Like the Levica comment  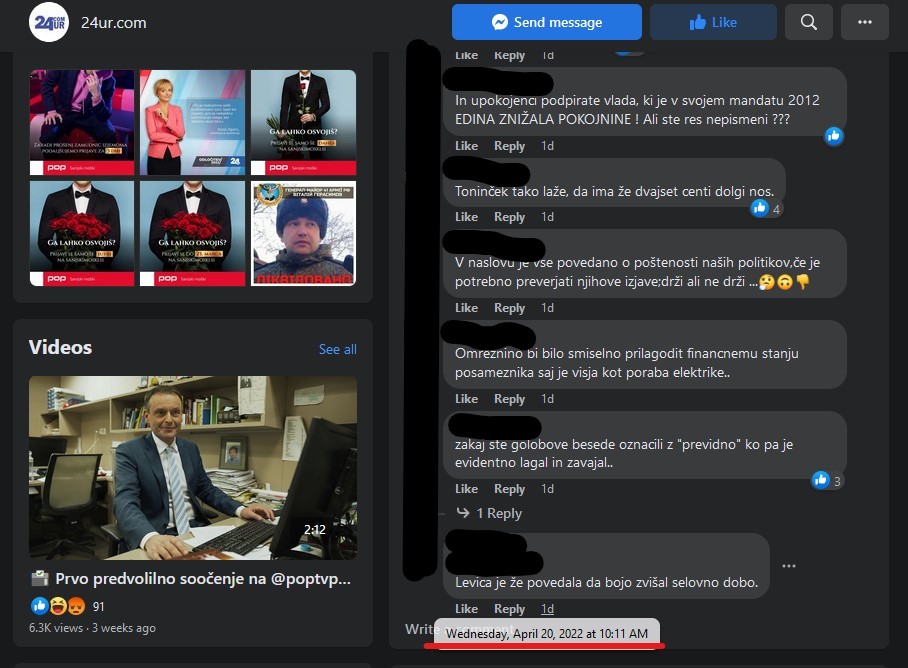pyautogui.click(x=466, y=609)
